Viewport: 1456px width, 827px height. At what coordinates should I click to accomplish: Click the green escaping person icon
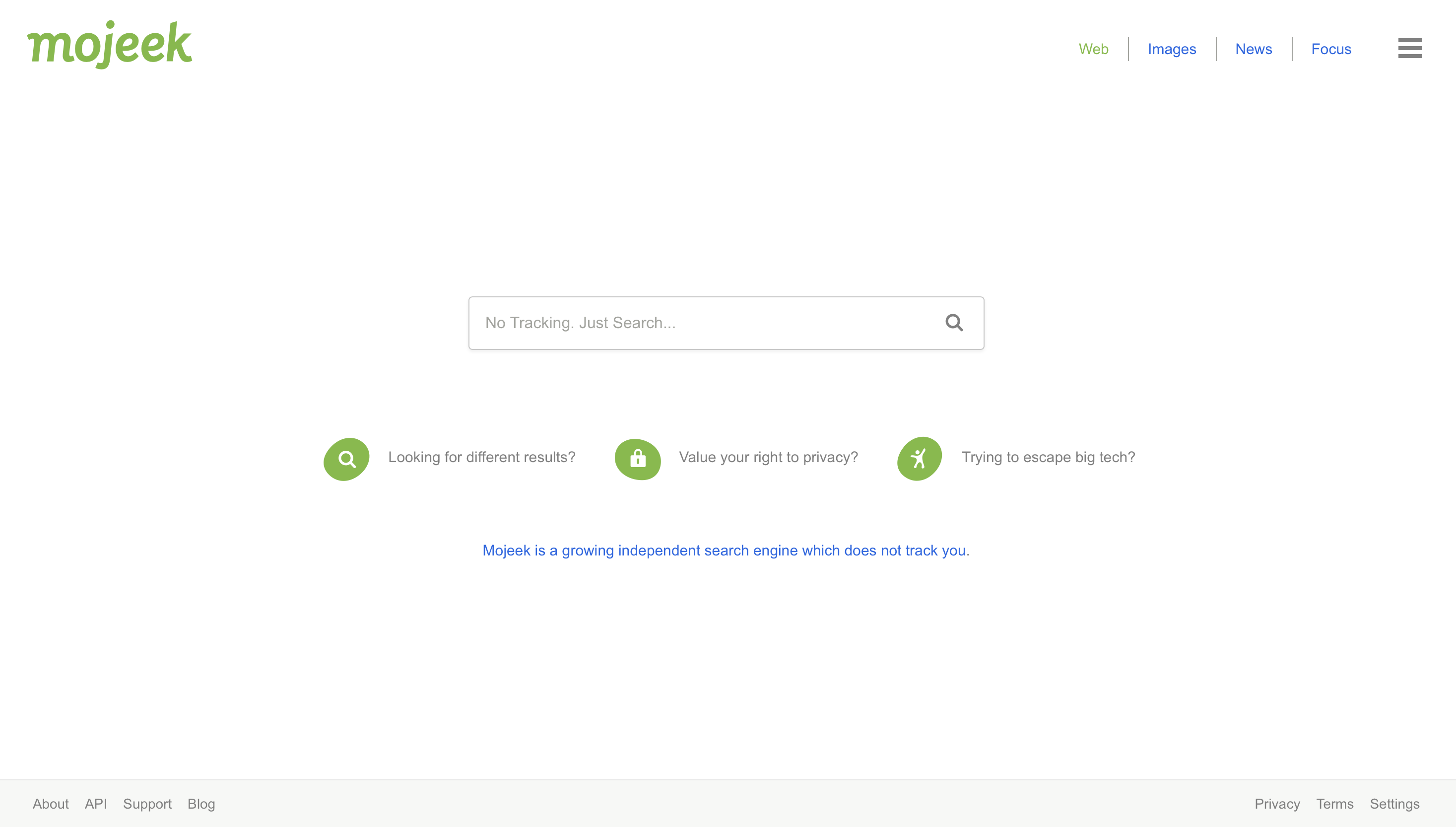tap(919, 458)
